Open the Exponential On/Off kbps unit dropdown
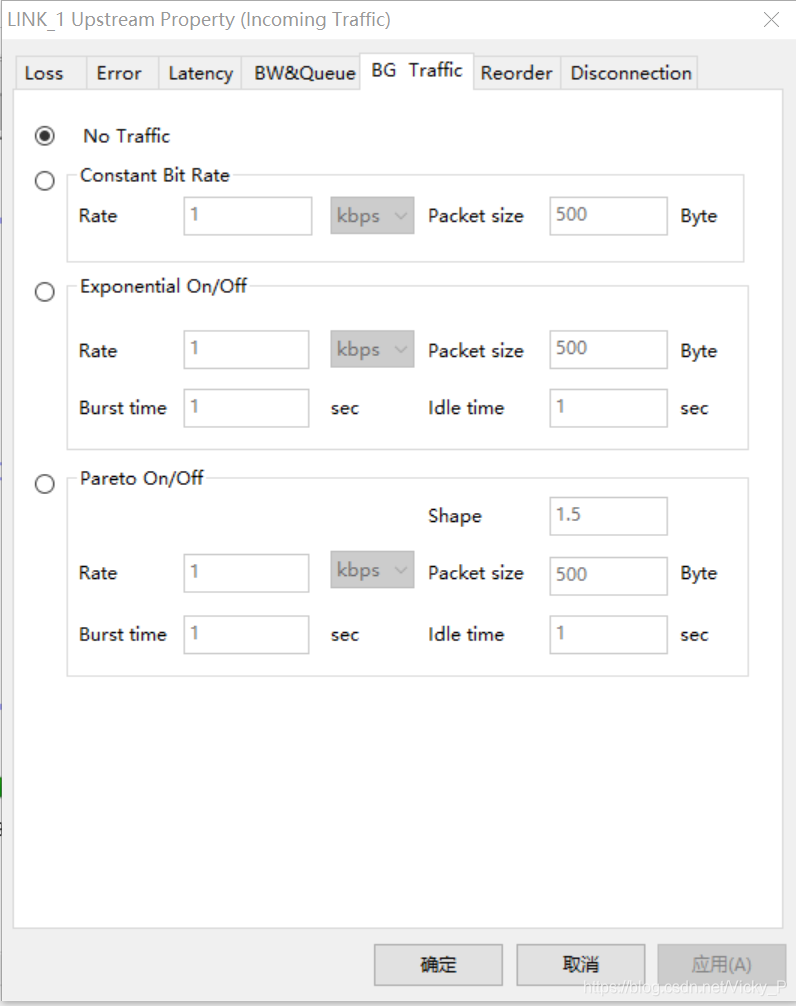Viewport: 796px width, 1006px height. [x=372, y=349]
